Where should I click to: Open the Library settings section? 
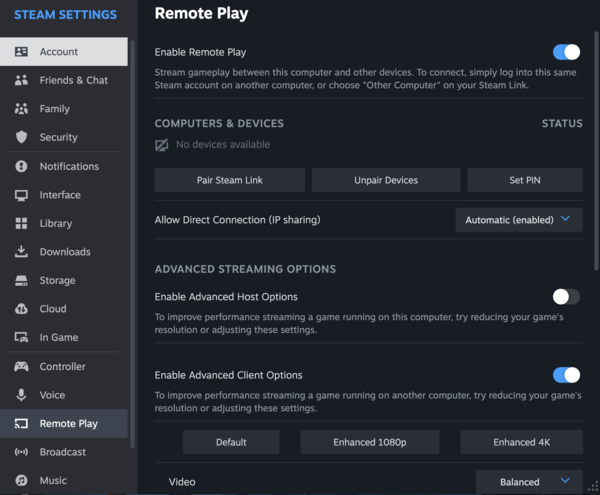click(56, 224)
